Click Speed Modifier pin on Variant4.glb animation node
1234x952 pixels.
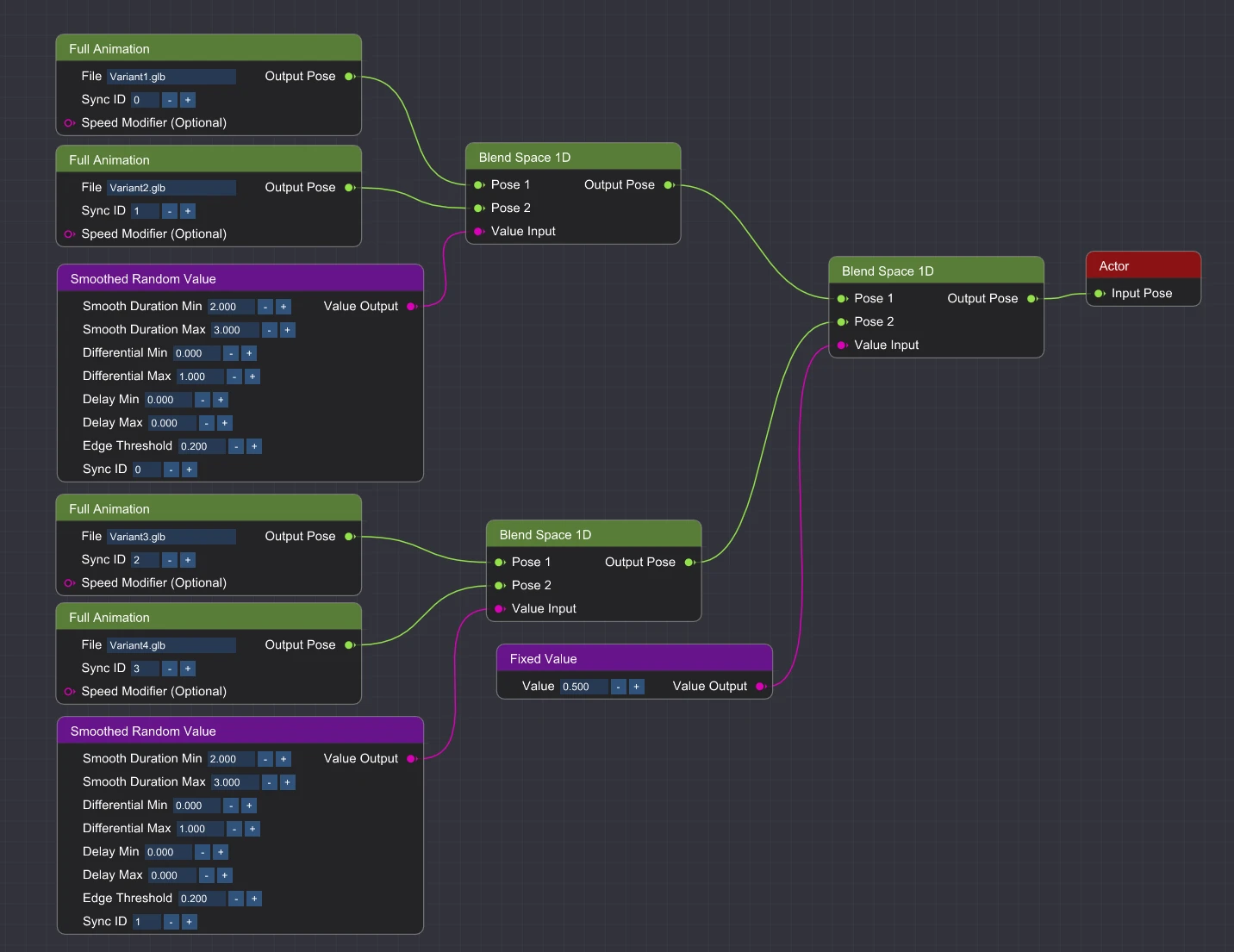click(69, 692)
